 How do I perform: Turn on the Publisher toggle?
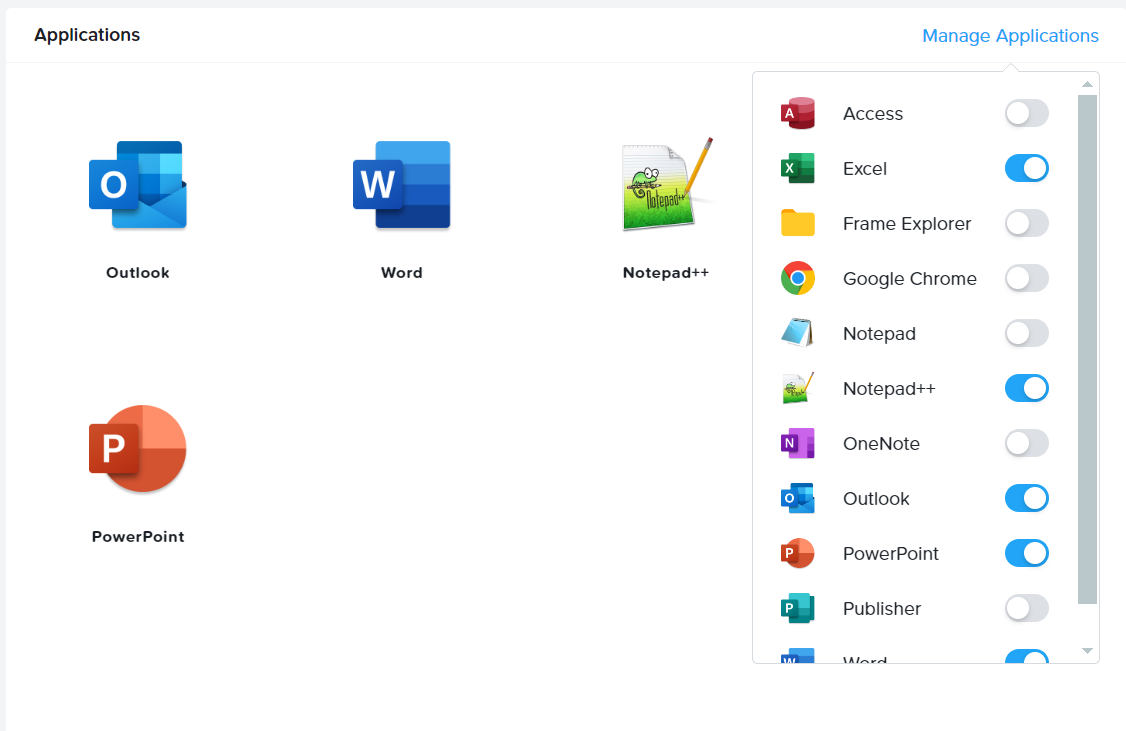(x=1026, y=608)
